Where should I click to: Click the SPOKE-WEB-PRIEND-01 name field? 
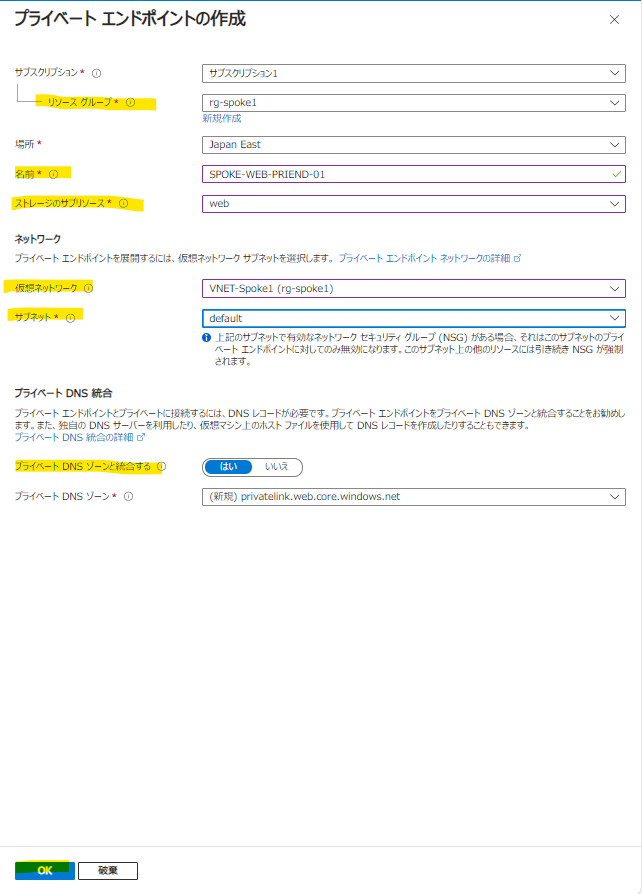(x=414, y=174)
